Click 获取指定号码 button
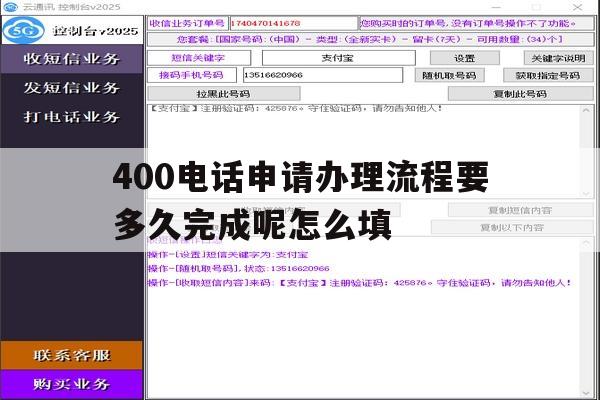 (548, 75)
